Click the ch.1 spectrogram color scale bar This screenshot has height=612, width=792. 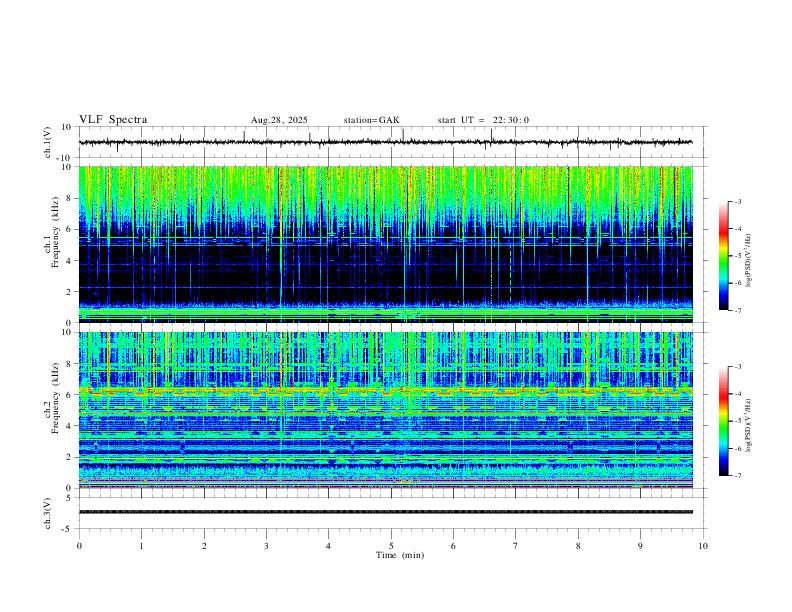coord(723,256)
